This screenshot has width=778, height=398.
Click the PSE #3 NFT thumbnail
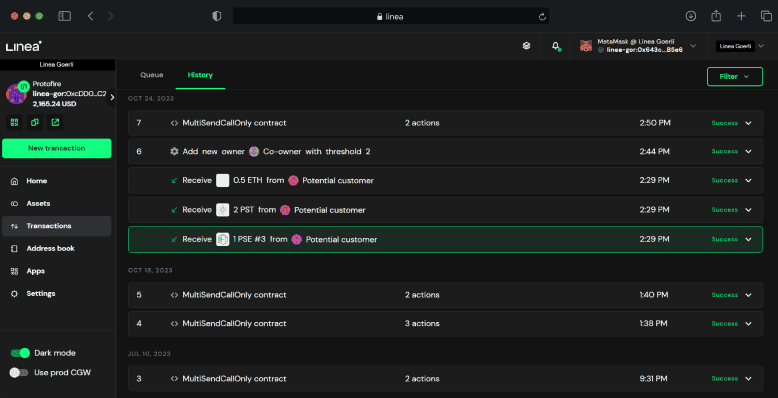coord(223,239)
